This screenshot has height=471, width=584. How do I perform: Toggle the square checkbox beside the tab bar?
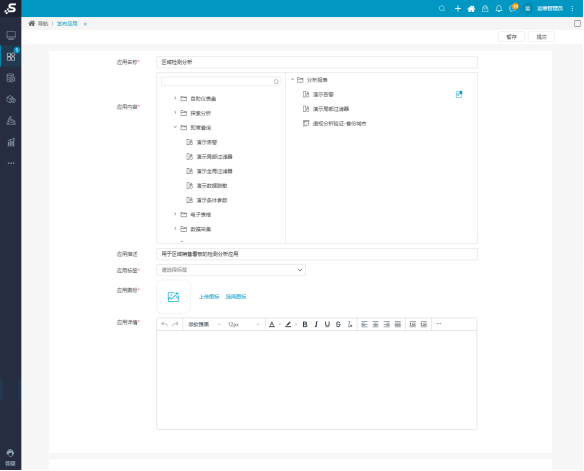coord(577,24)
